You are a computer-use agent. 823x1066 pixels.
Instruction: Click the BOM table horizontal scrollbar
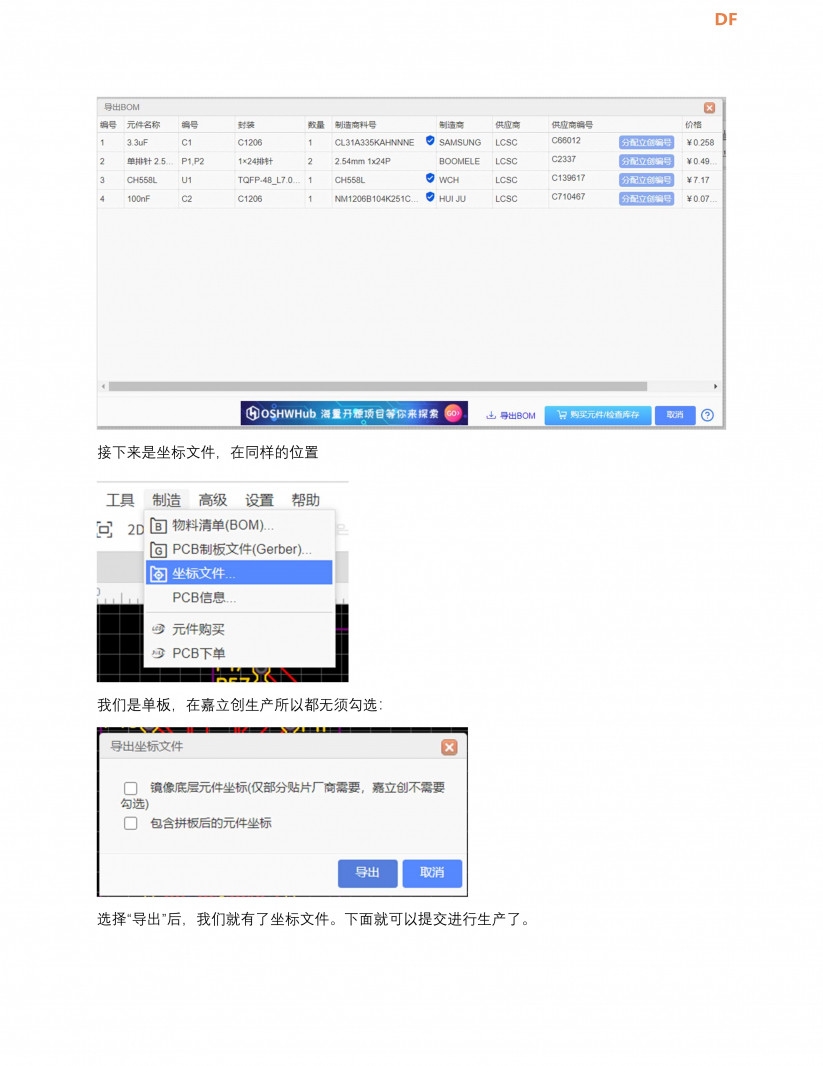pos(378,386)
